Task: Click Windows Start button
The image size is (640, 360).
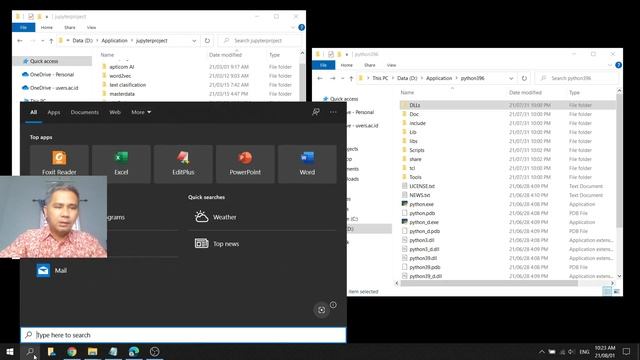Action: (x=10, y=351)
